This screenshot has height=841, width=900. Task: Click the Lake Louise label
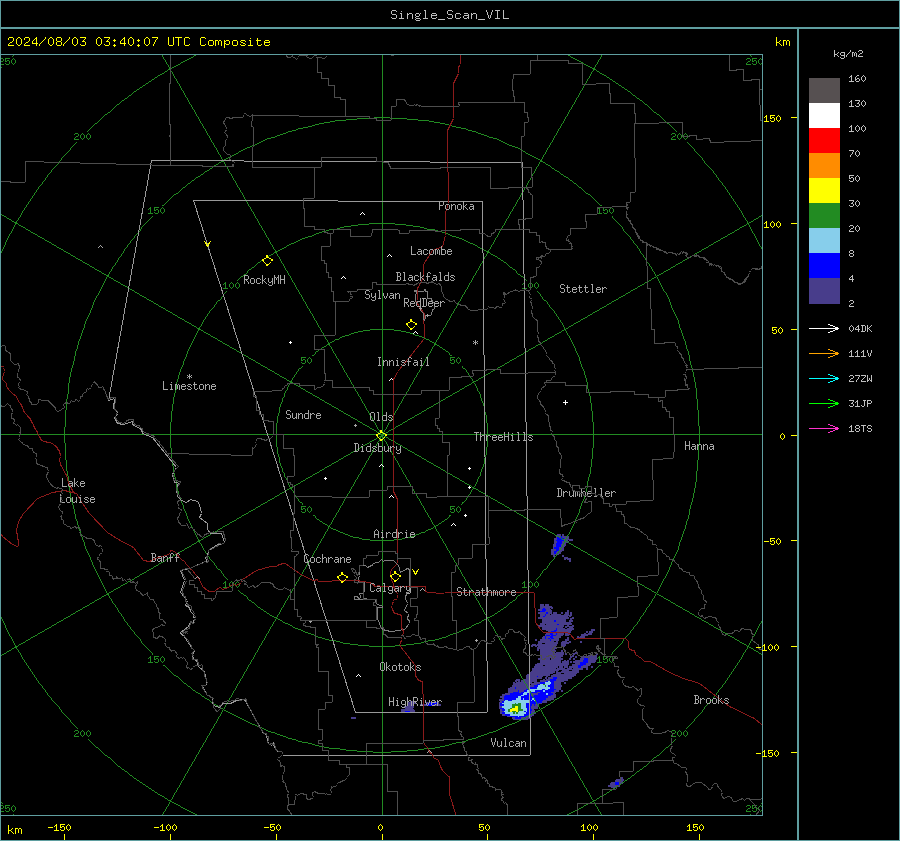pyautogui.click(x=77, y=491)
